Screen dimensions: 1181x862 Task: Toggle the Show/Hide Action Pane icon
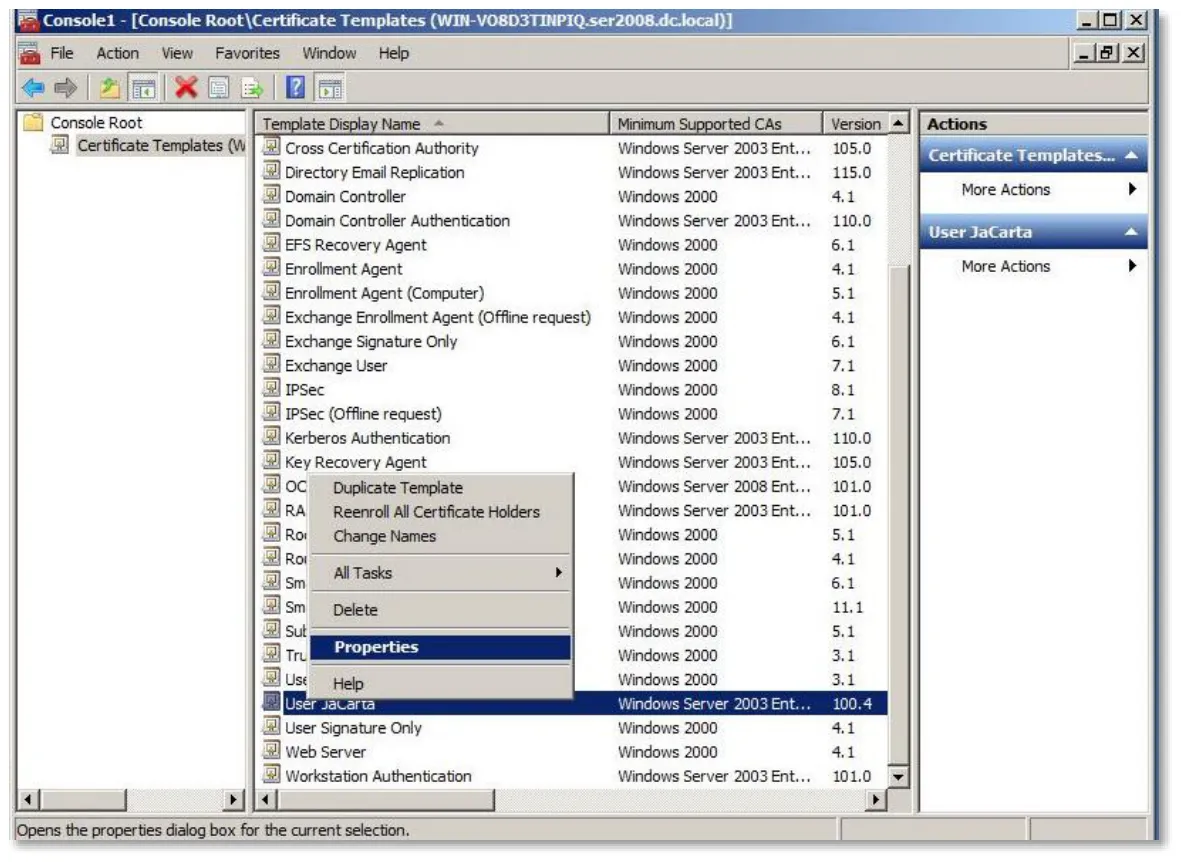coord(330,88)
